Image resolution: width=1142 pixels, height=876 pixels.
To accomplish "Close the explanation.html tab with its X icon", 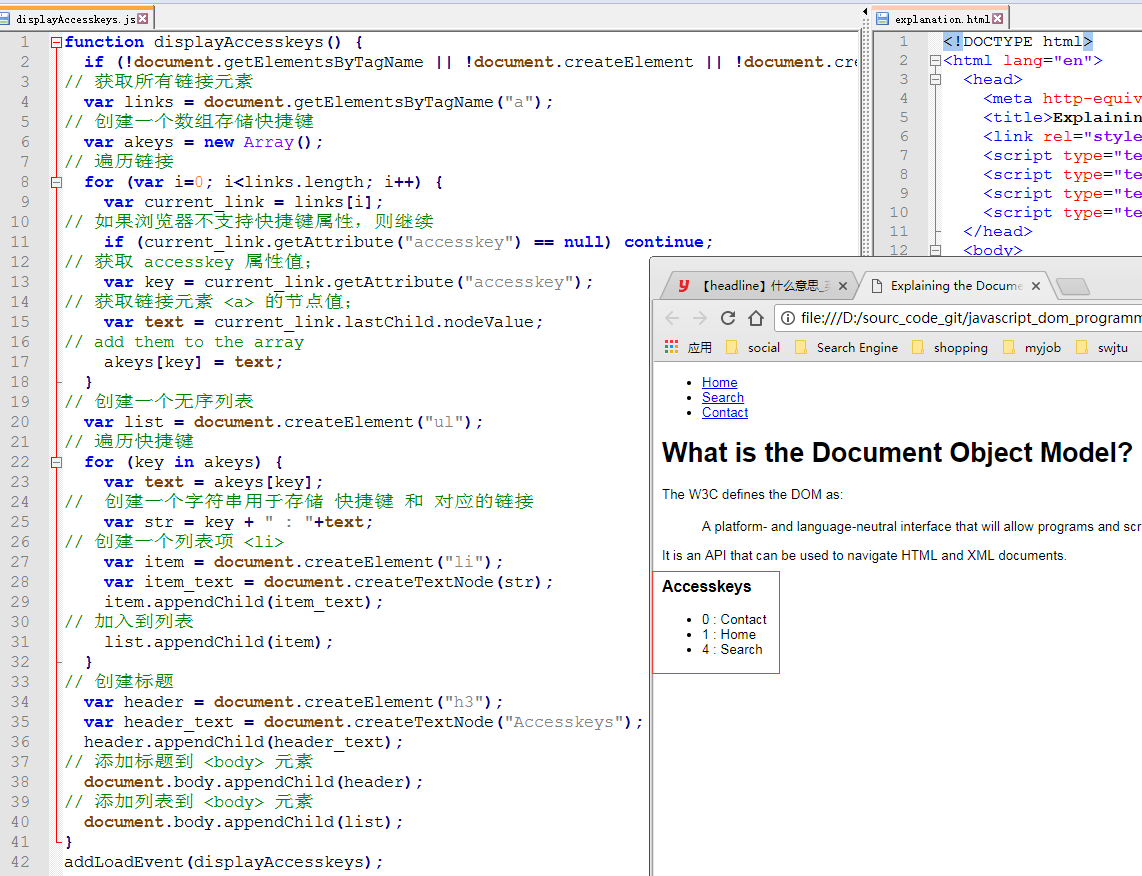I will coord(998,19).
